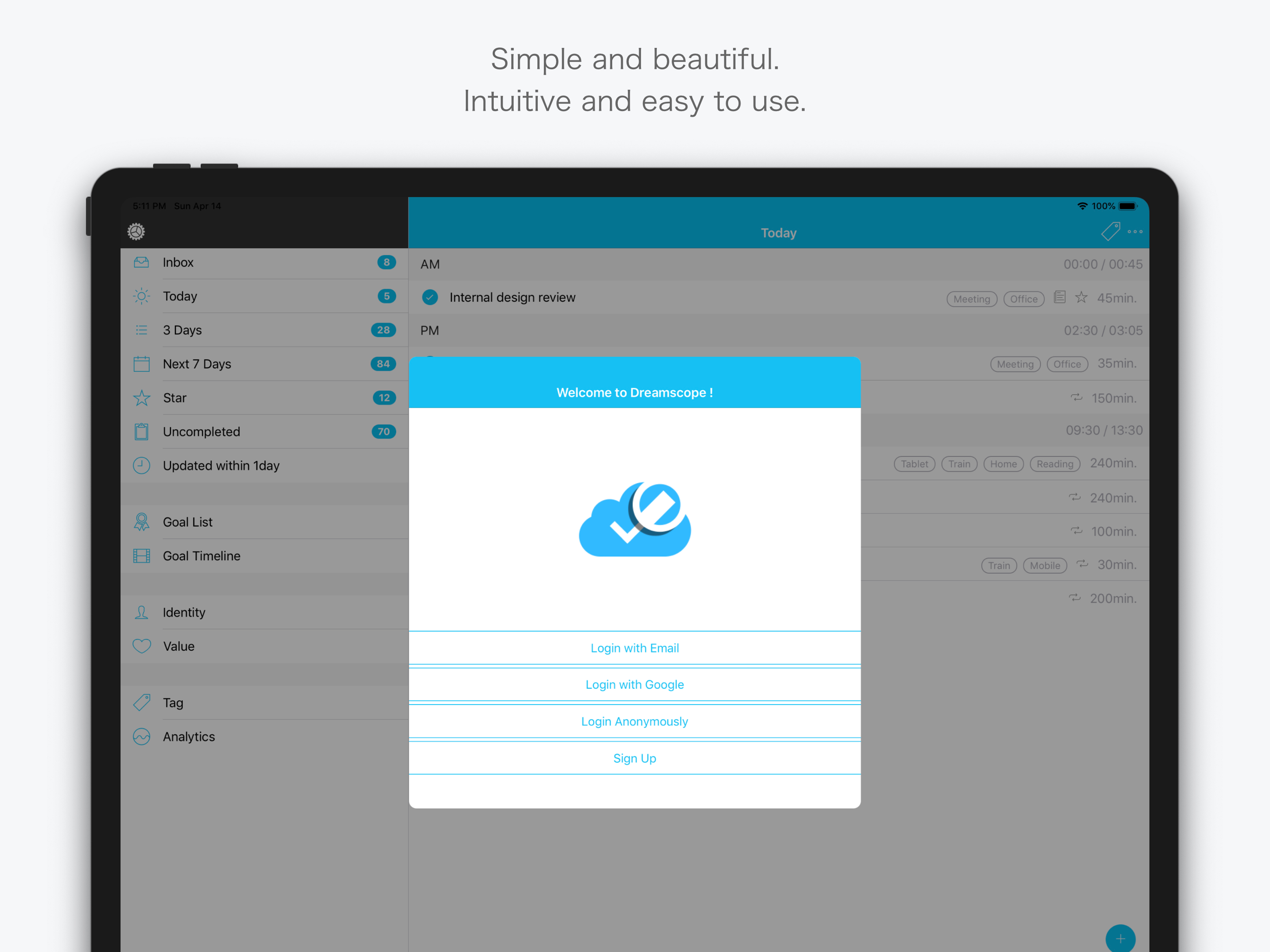The height and width of the screenshot is (952, 1270).
Task: Click the note icon on Internal design review
Action: 1059,297
